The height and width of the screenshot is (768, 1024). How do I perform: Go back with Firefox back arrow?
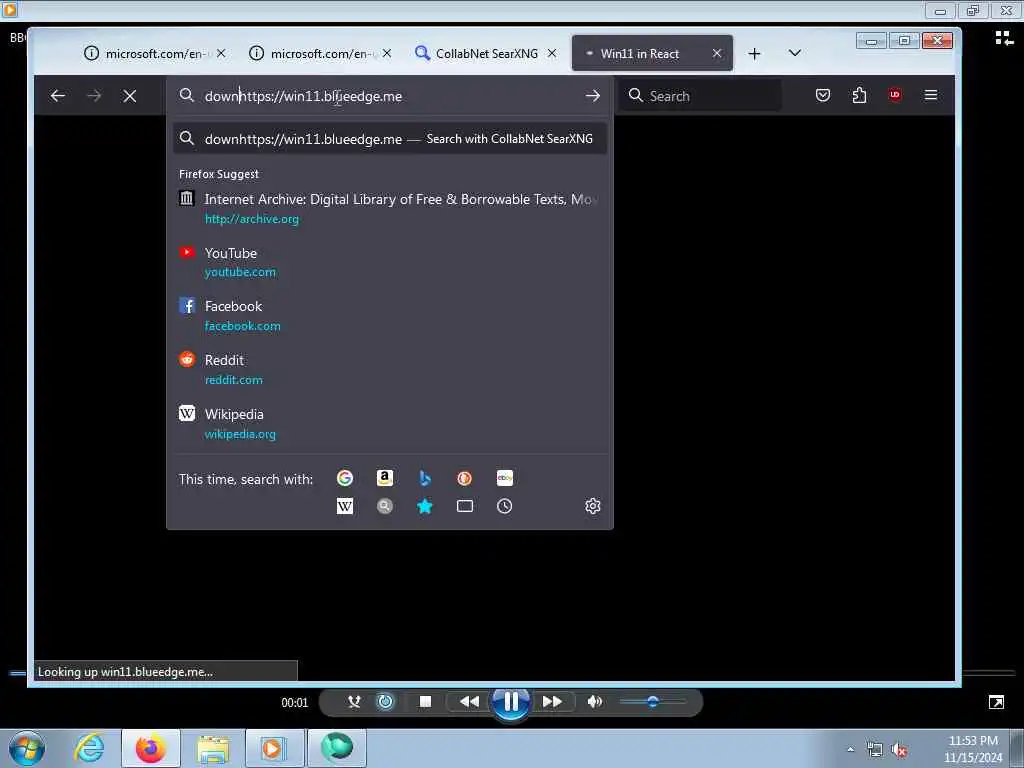(57, 96)
